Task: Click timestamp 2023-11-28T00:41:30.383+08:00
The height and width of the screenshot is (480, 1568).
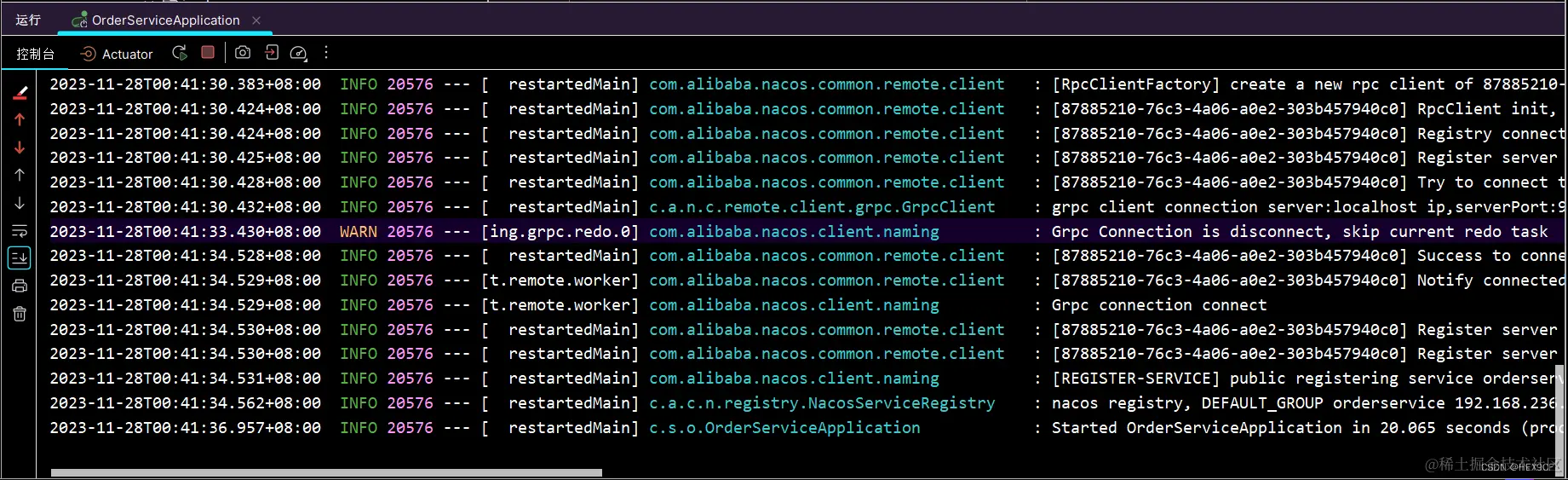Action: [185, 84]
